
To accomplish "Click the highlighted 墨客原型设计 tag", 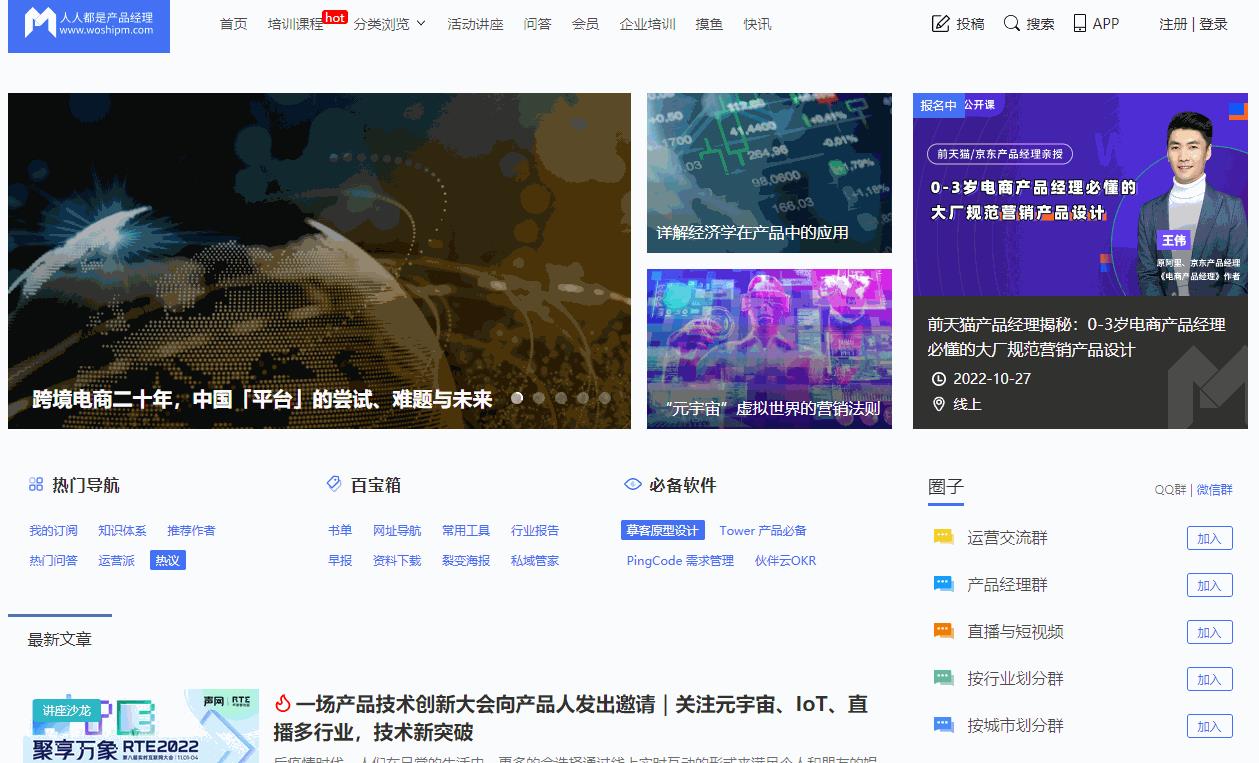I will point(662,530).
